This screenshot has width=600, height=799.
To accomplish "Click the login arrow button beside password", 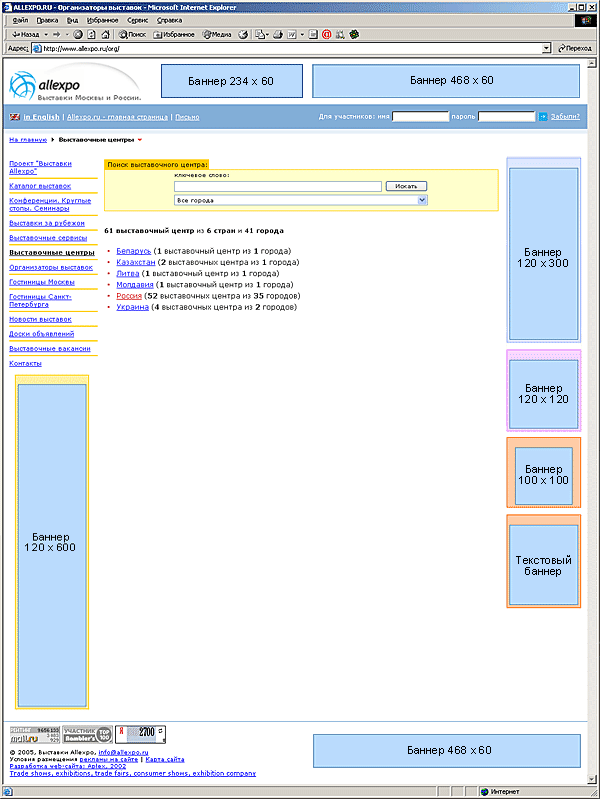I will pos(543,117).
